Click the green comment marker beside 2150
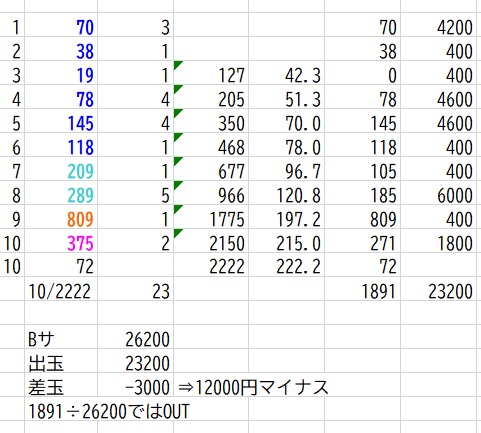The height and width of the screenshot is (433, 481). (178, 233)
